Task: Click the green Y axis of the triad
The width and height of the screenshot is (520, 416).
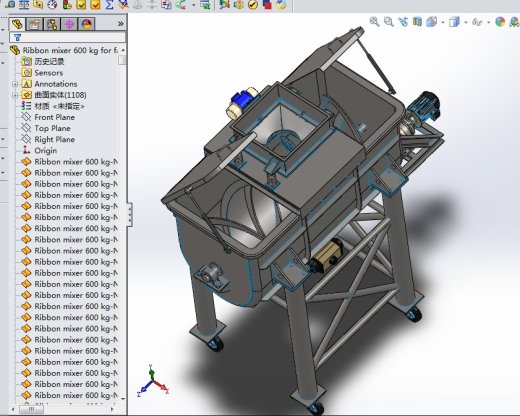Action: [x=151, y=372]
